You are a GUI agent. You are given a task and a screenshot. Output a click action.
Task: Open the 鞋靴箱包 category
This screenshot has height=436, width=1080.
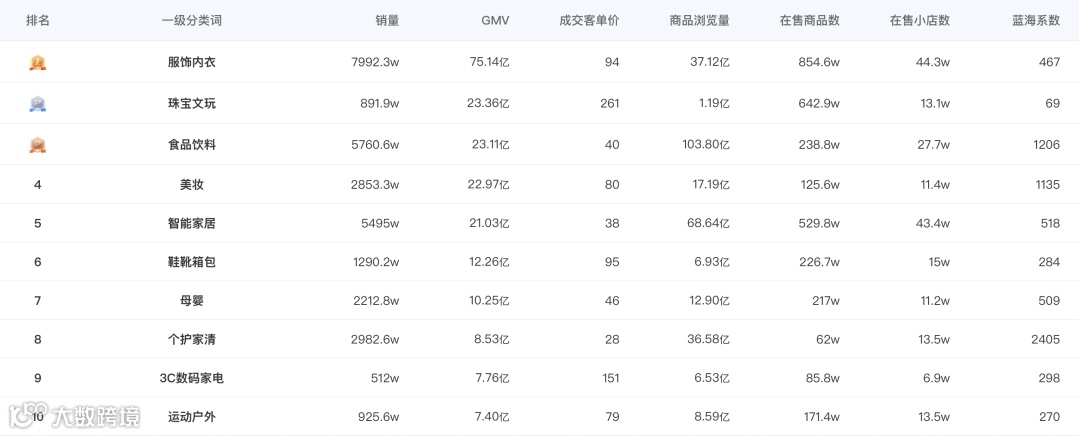192,262
